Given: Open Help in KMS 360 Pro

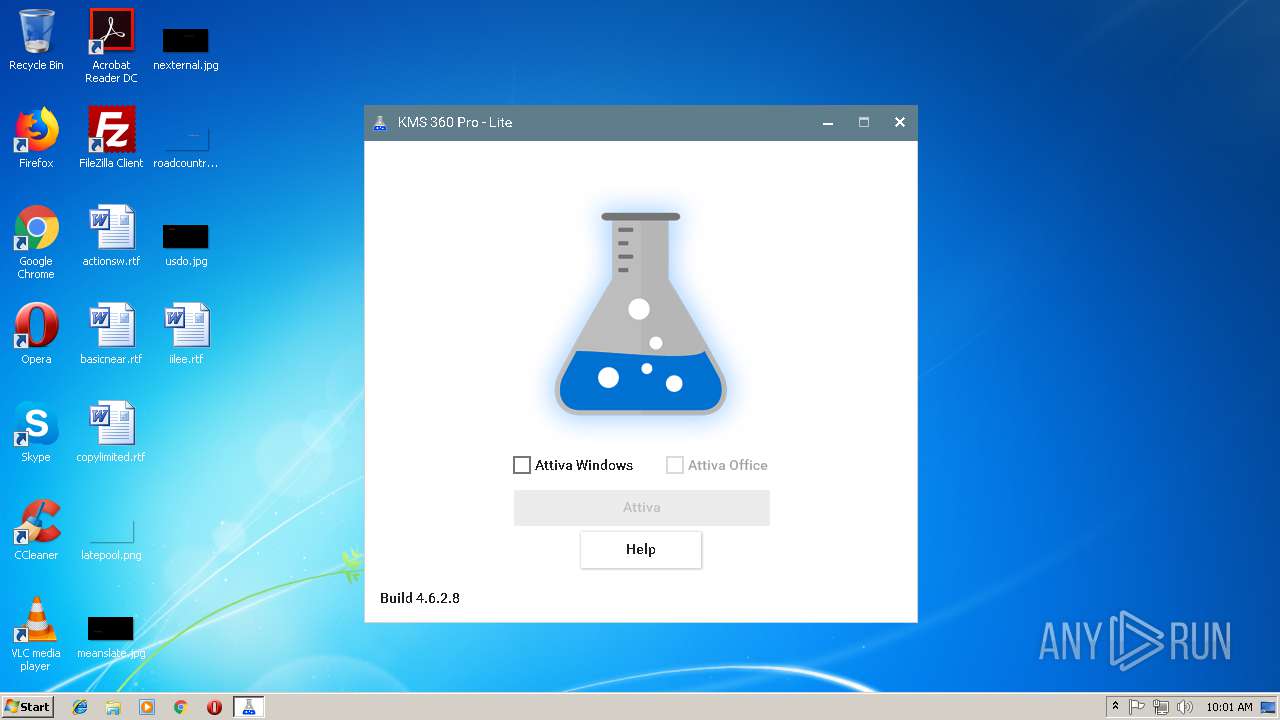Looking at the screenshot, I should click(x=641, y=549).
